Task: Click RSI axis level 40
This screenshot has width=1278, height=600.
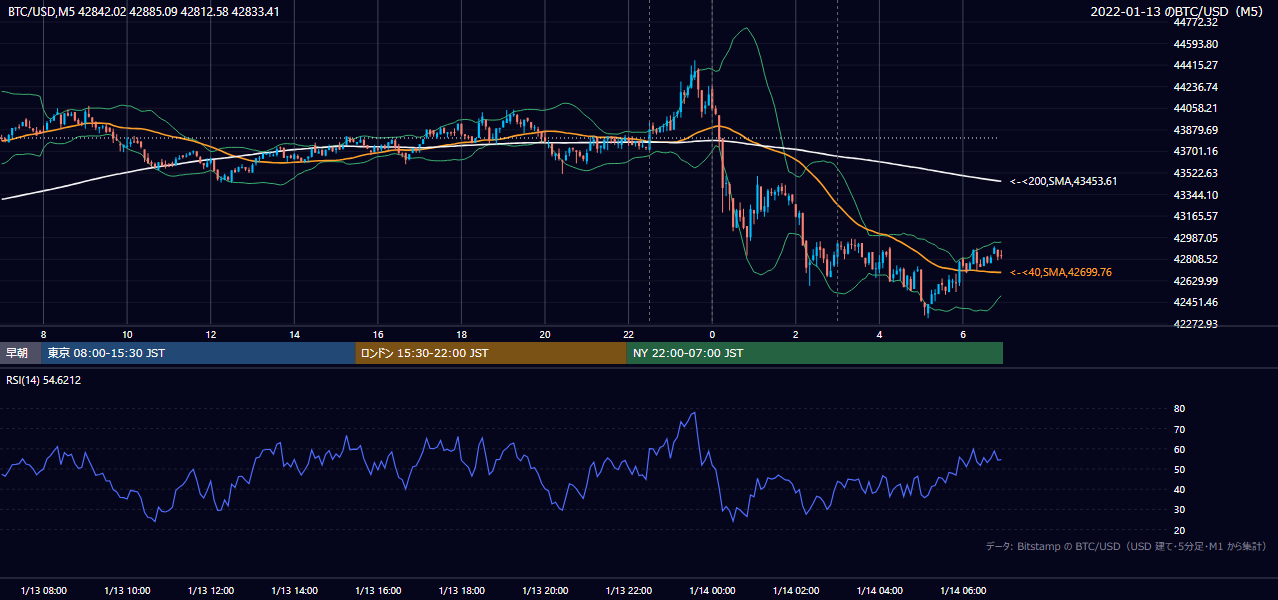Action: click(x=1179, y=489)
